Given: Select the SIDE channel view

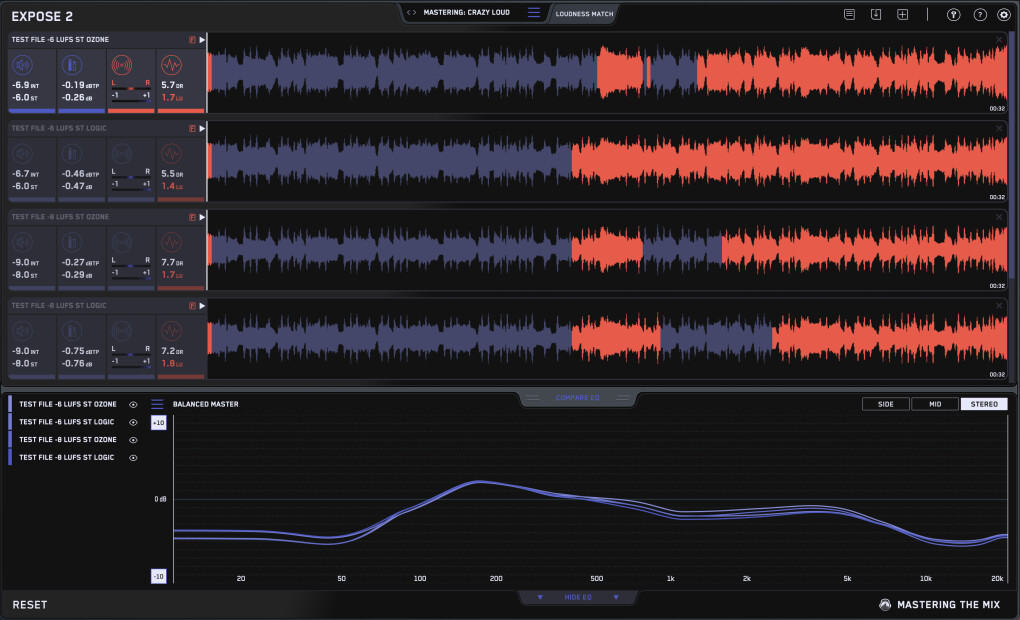Looking at the screenshot, I should (x=885, y=404).
